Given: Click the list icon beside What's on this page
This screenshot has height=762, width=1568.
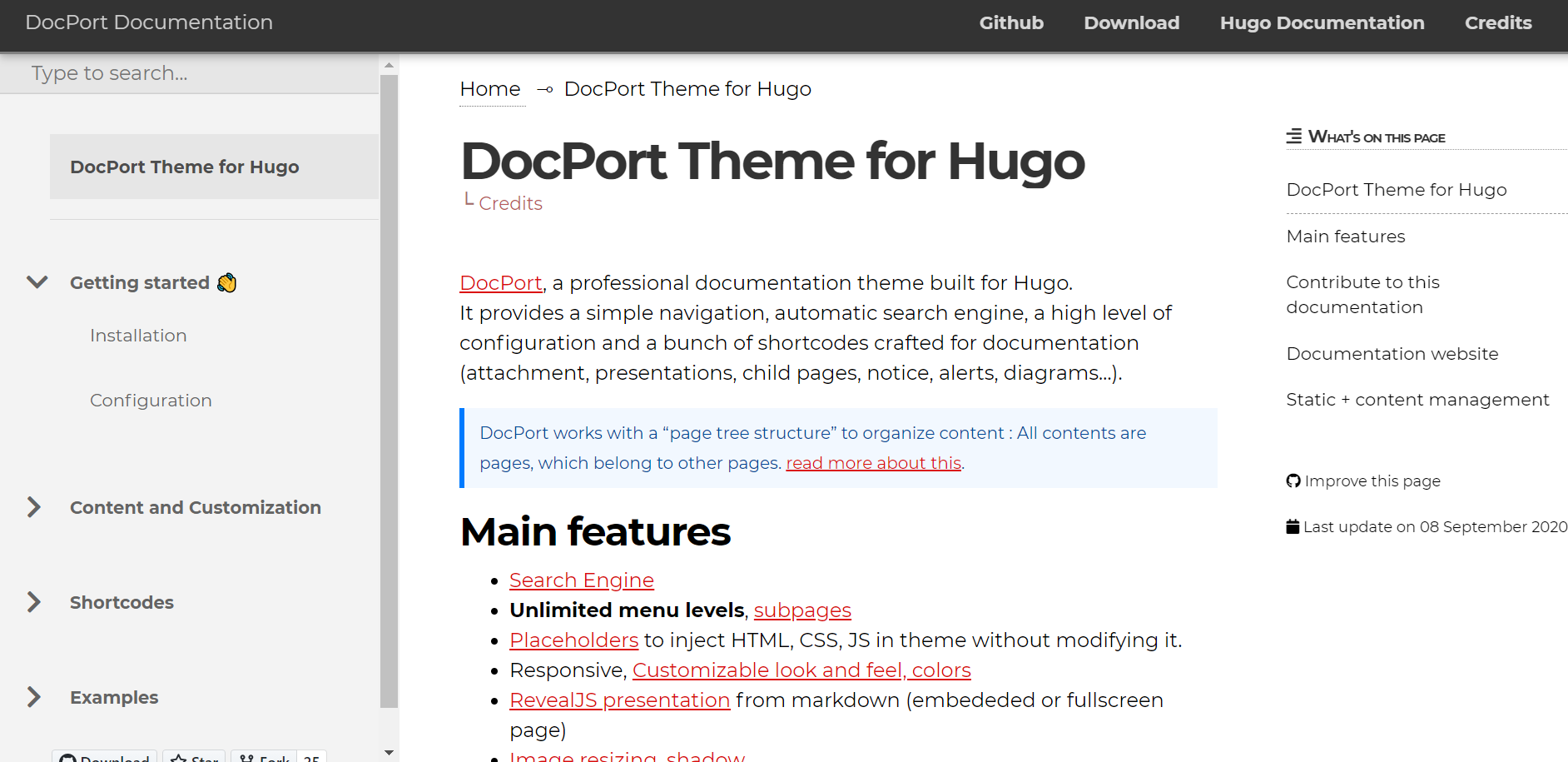Looking at the screenshot, I should (1293, 137).
